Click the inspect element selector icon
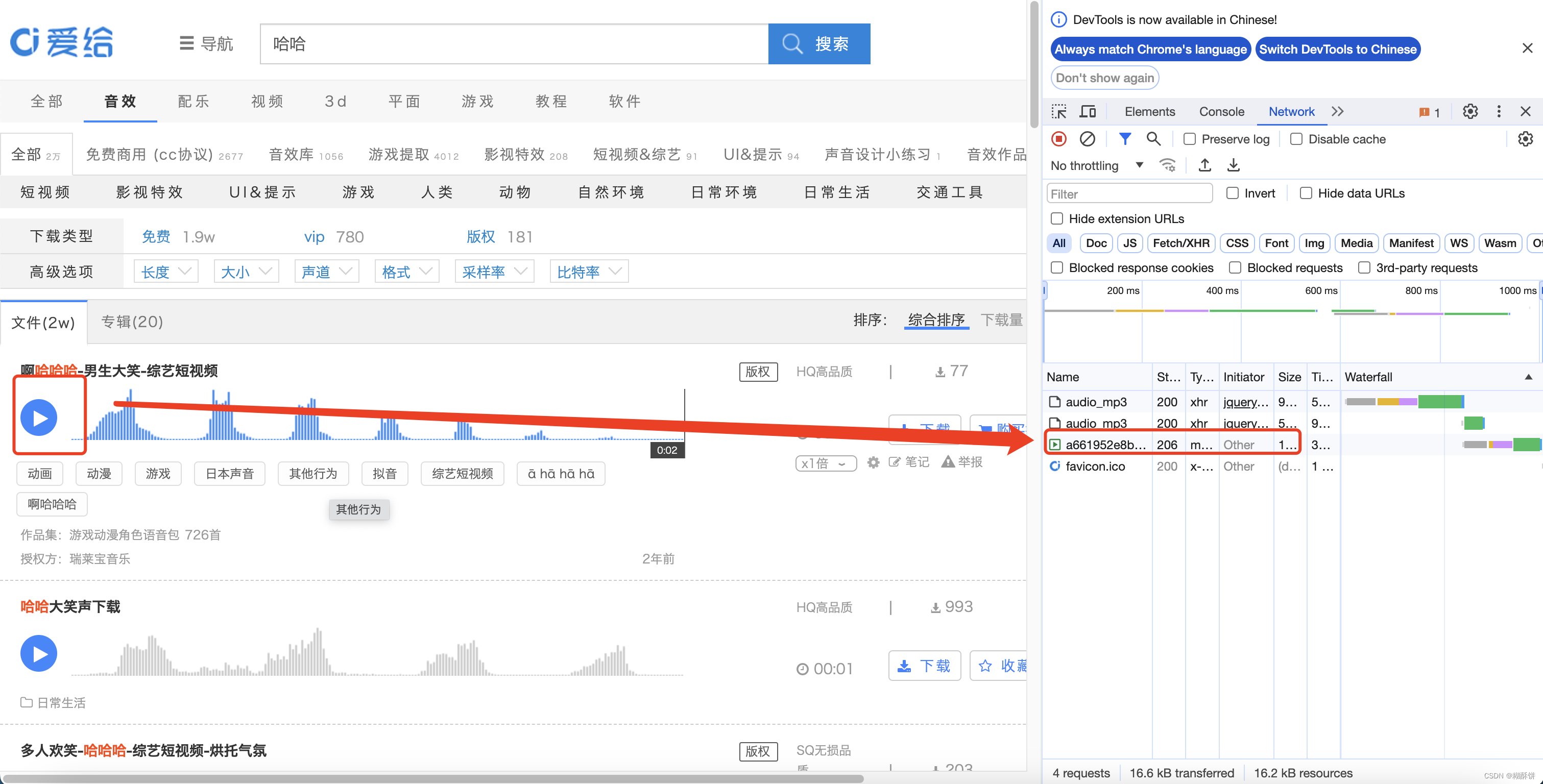Screen dimensions: 1543x784 click(1059, 112)
